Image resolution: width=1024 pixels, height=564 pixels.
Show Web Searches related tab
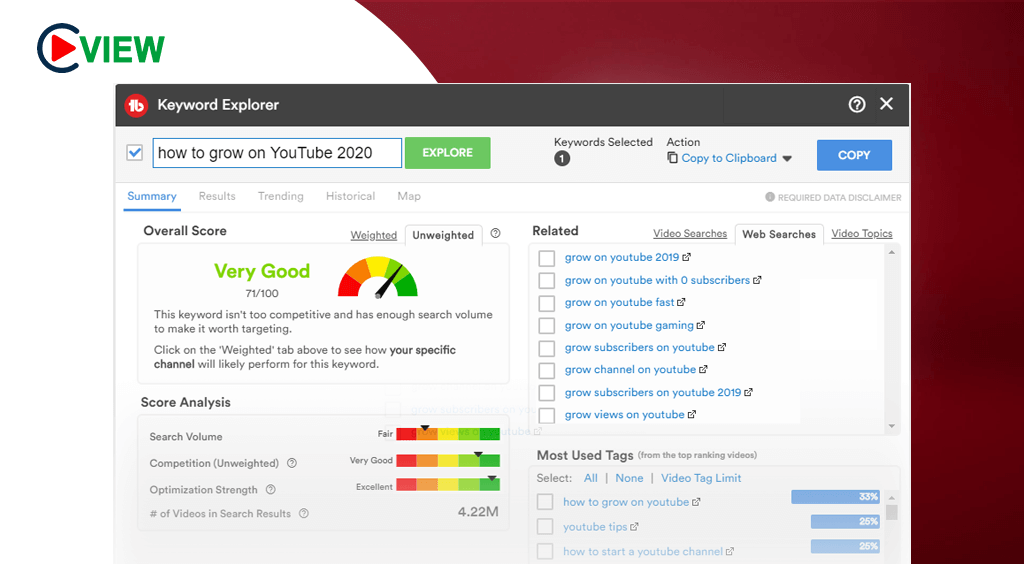point(779,234)
